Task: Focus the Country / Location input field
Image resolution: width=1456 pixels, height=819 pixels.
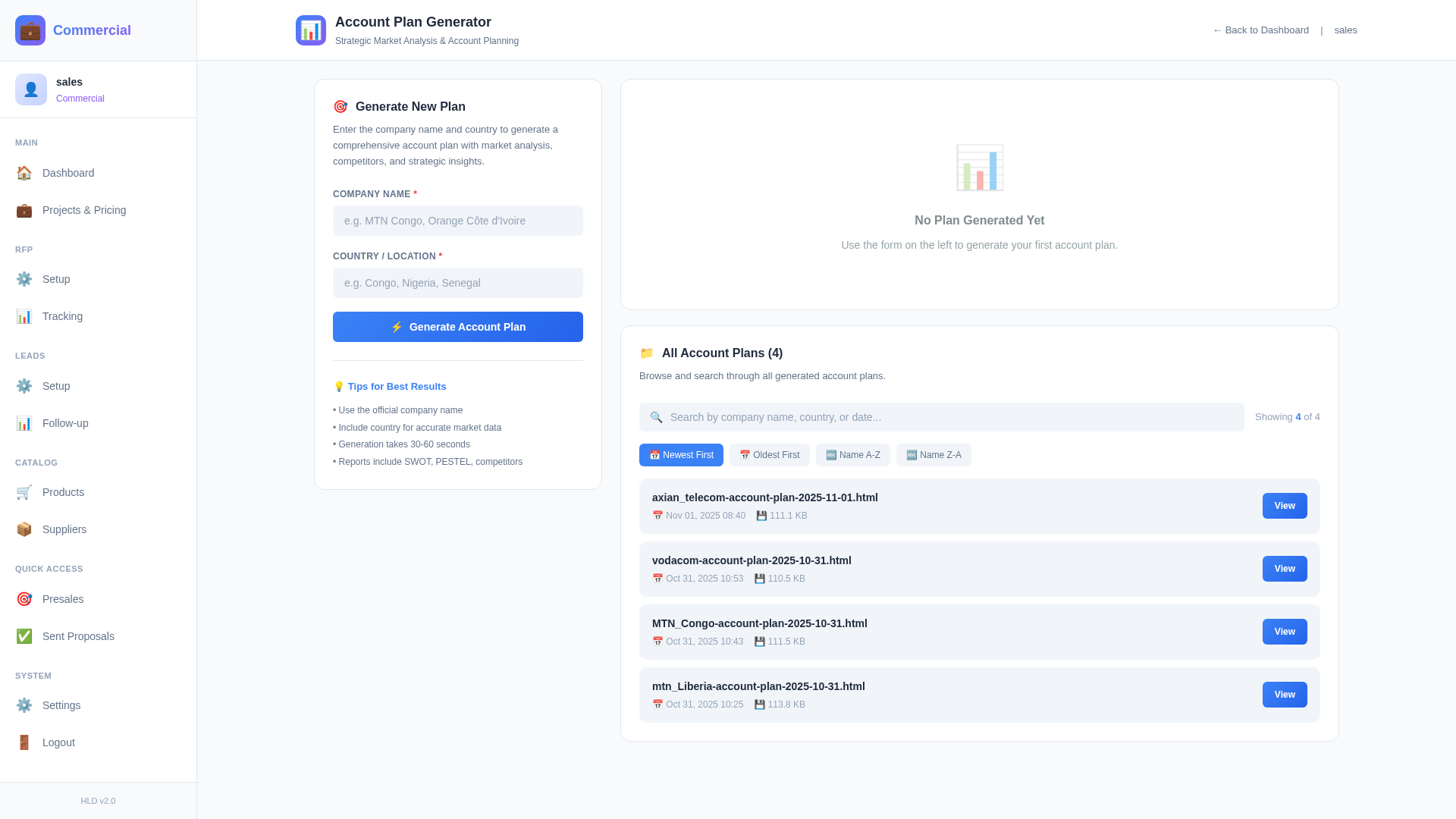Action: coord(458,283)
